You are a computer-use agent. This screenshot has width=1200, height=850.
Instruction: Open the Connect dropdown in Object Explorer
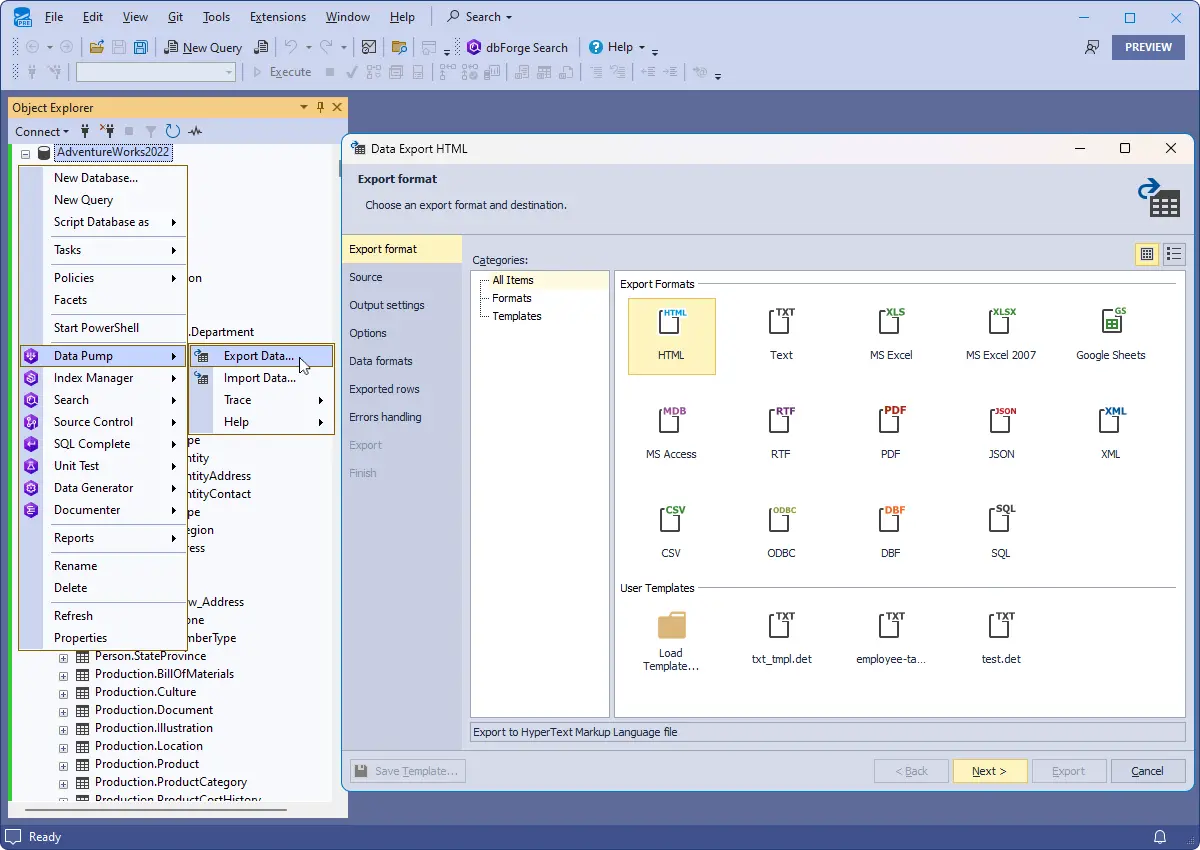pyautogui.click(x=42, y=131)
